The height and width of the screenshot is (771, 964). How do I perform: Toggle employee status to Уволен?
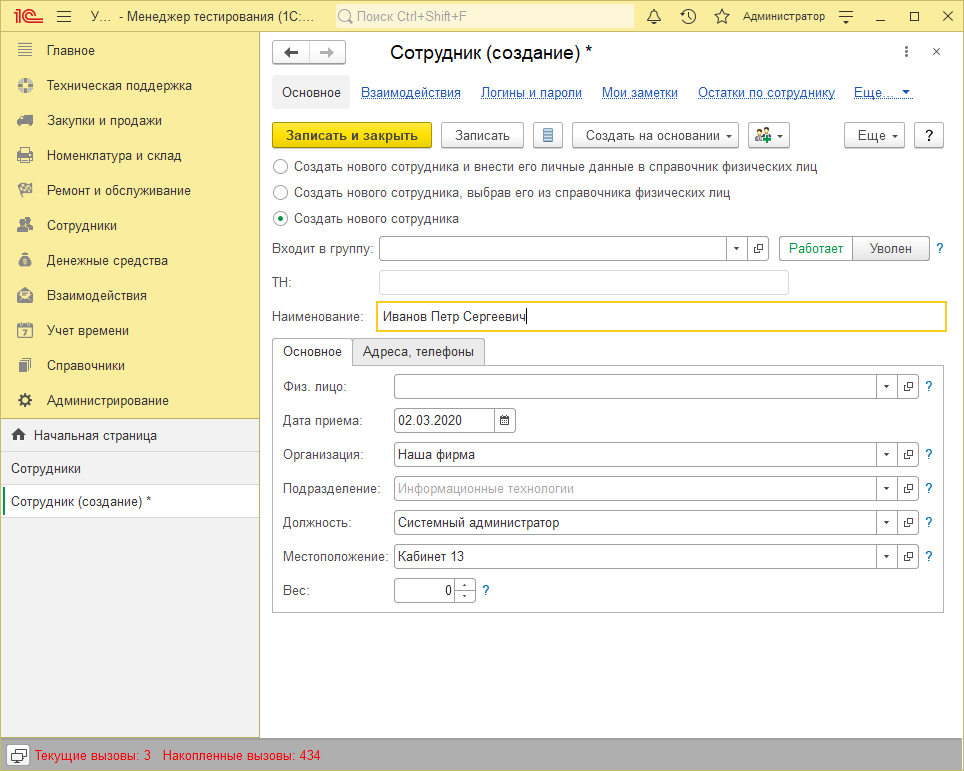(890, 249)
